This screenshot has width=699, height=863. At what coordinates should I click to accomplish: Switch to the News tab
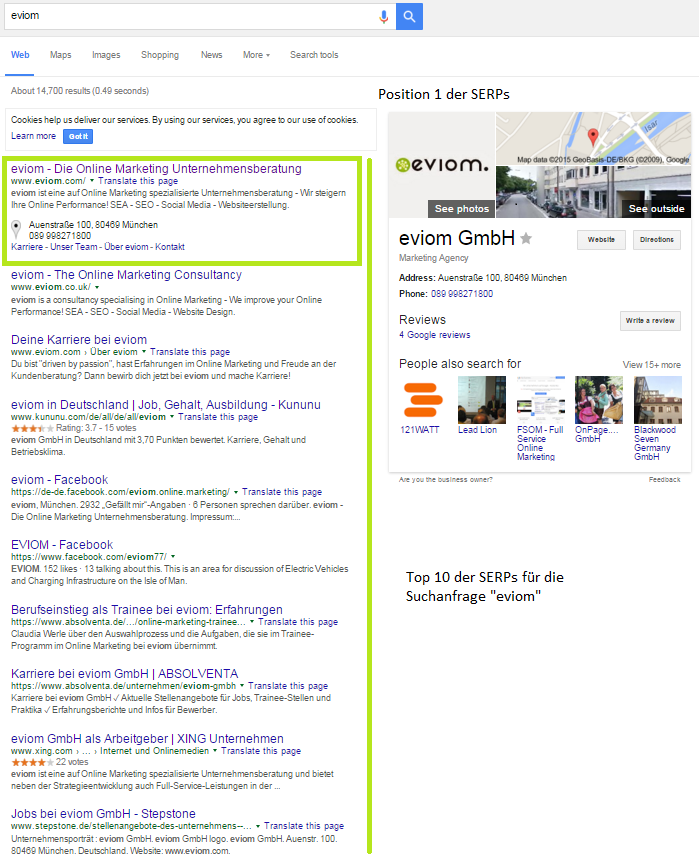(x=211, y=55)
